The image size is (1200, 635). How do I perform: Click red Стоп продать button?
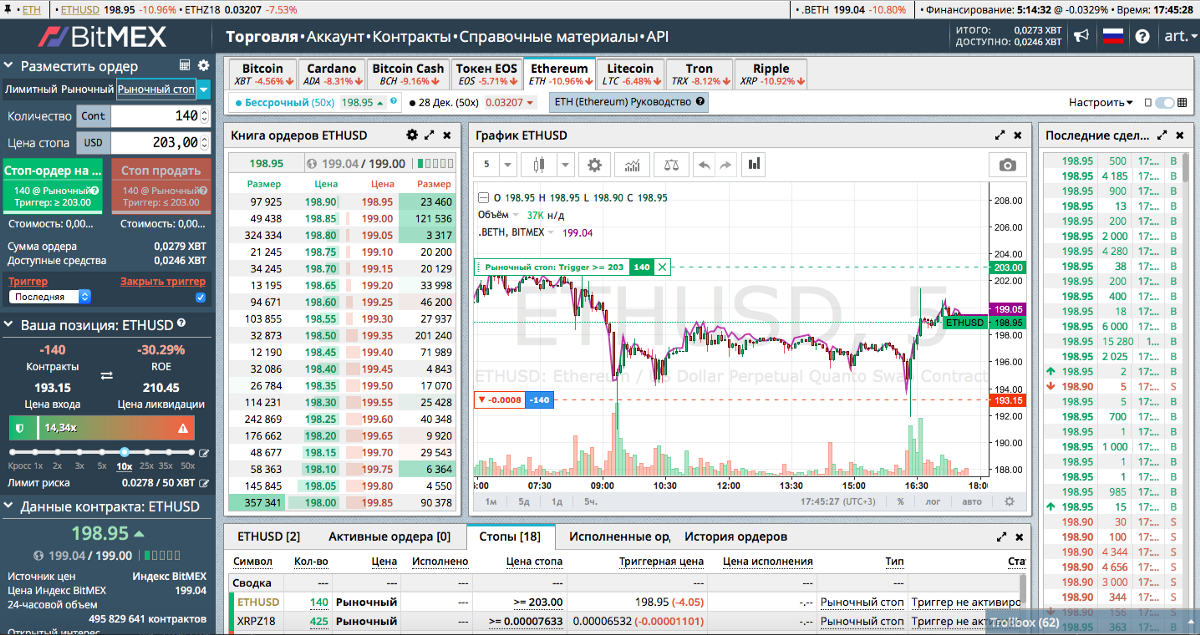coord(161,185)
